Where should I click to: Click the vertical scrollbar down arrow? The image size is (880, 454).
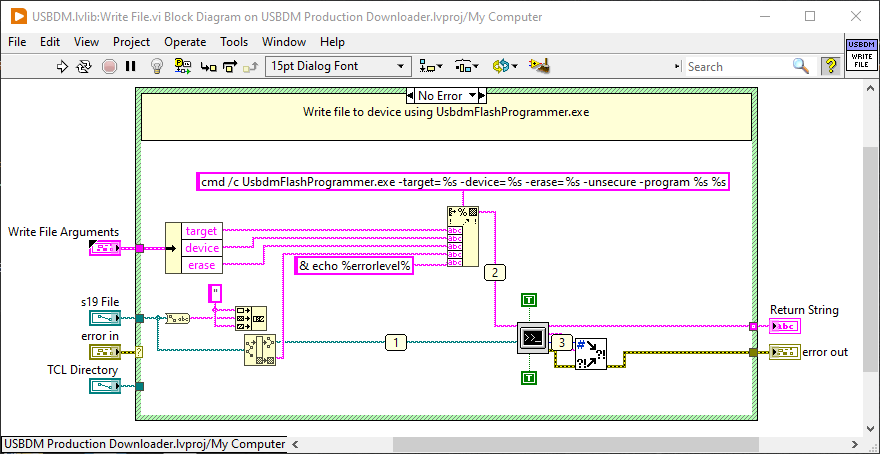coord(870,430)
